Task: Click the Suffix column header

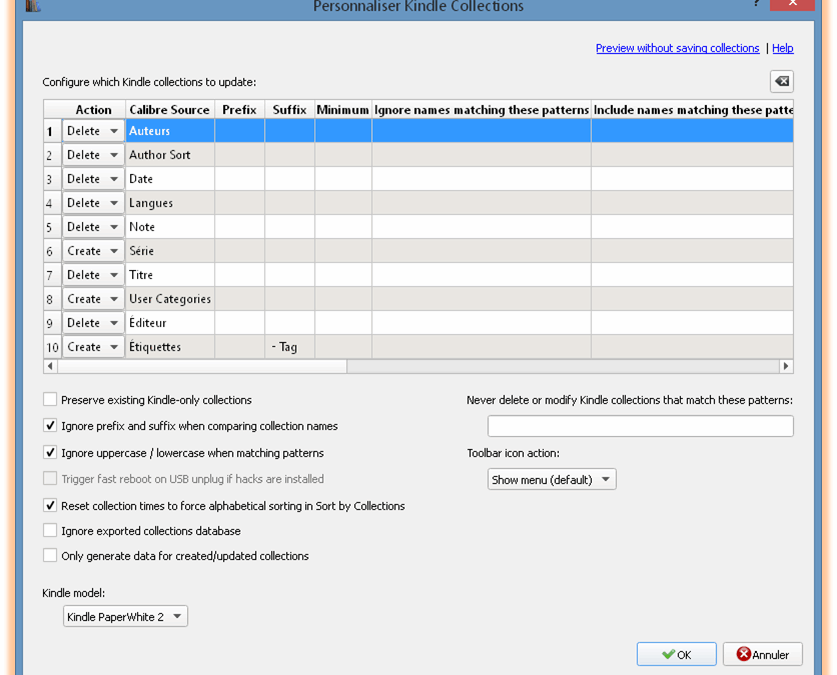Action: (289, 110)
